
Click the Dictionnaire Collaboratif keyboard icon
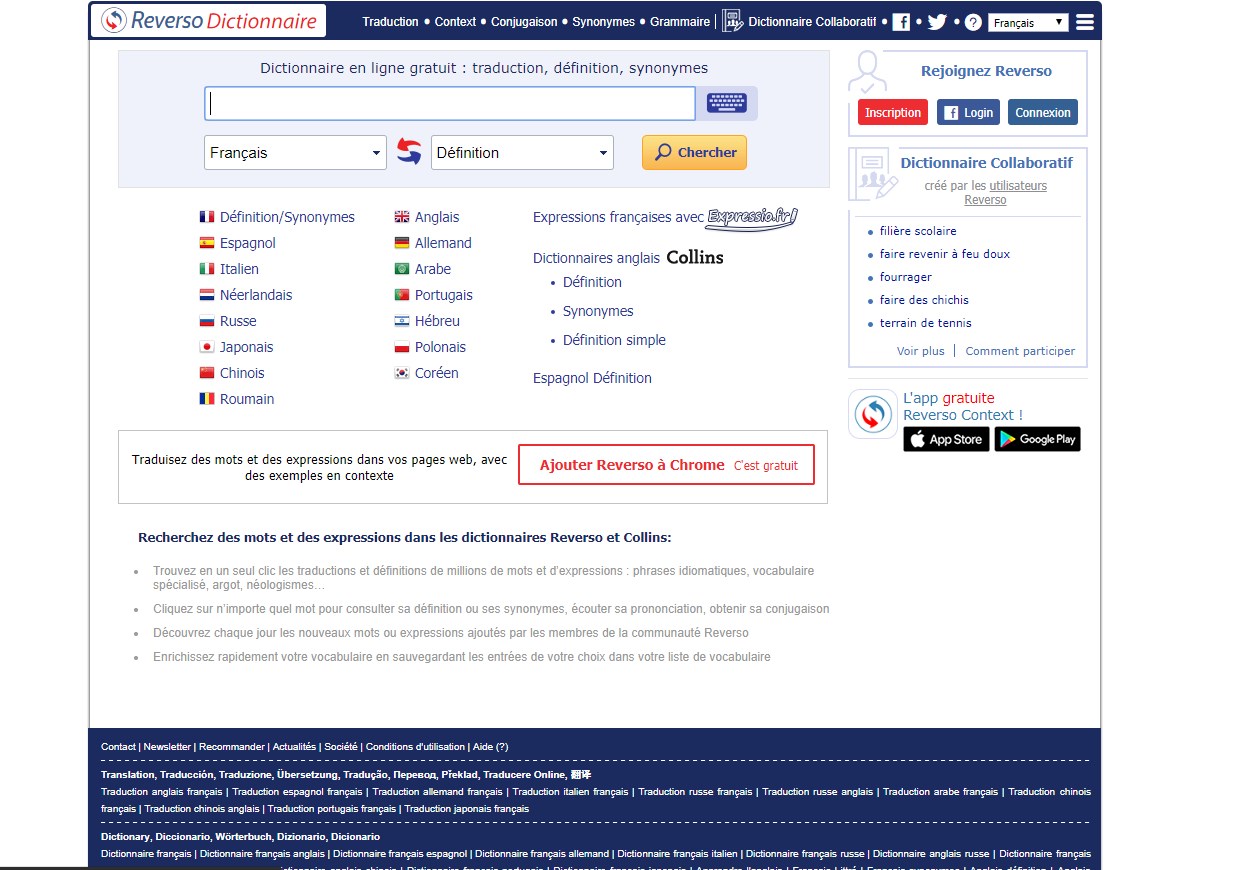point(734,19)
